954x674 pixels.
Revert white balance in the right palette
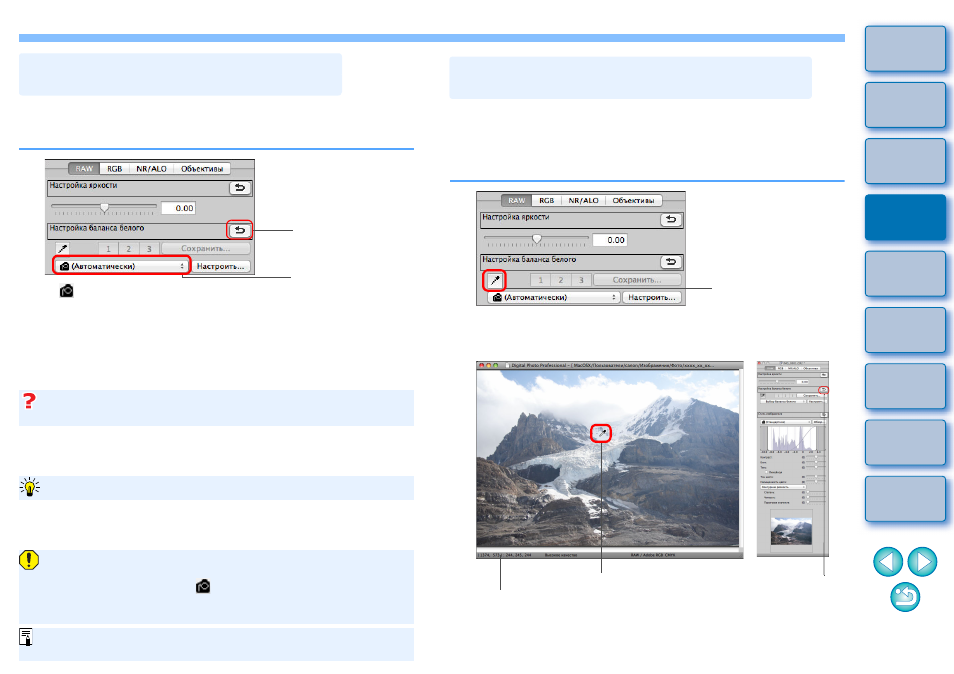pos(671,262)
